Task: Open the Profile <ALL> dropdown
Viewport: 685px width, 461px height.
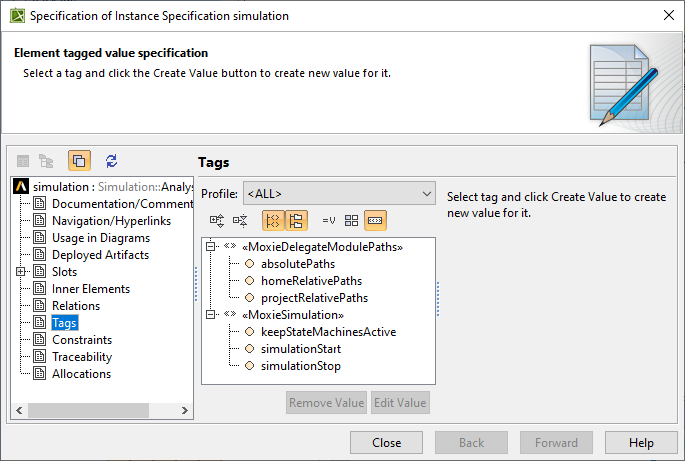Action: [339, 193]
